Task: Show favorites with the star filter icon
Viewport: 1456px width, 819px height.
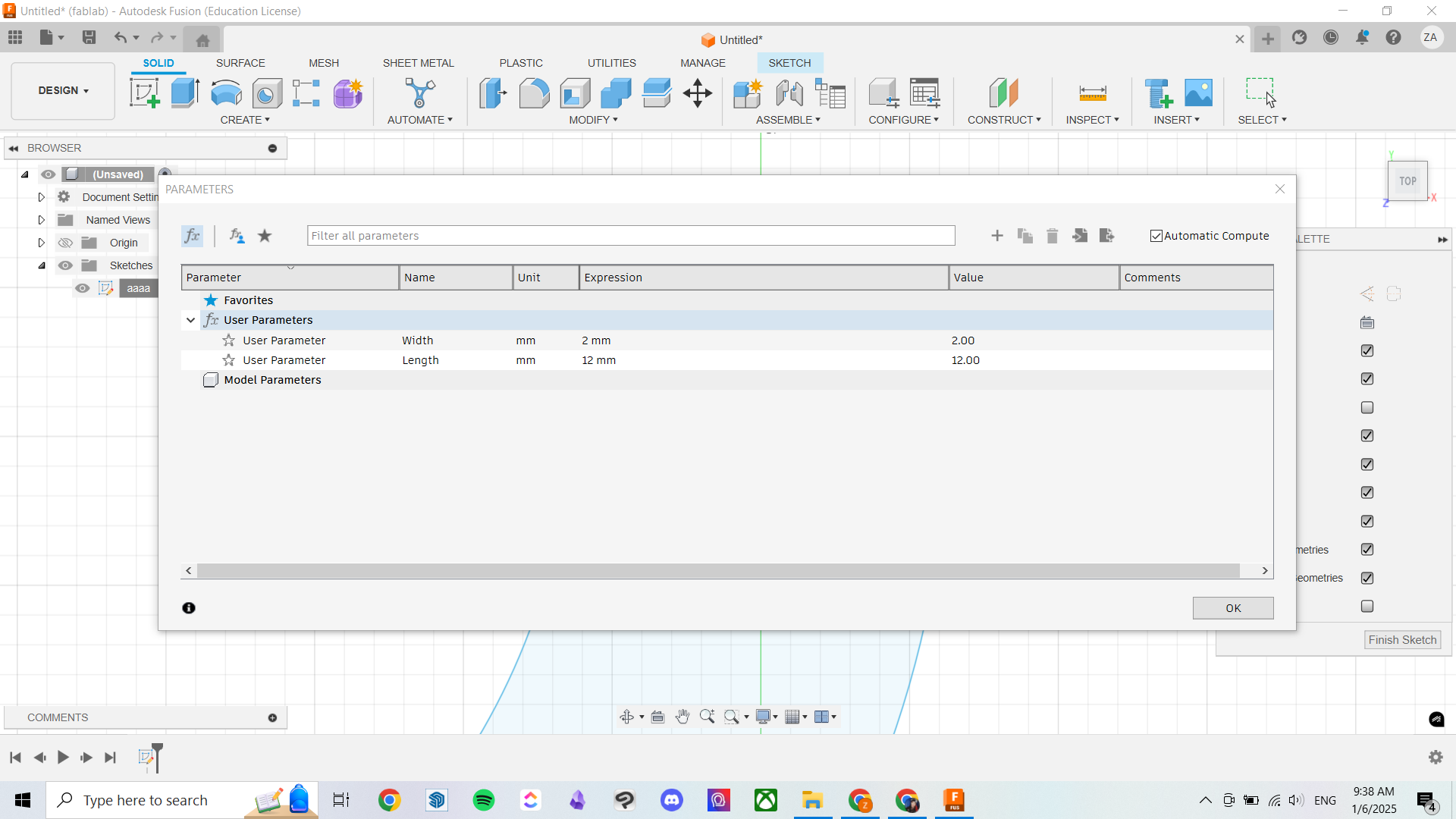Action: click(265, 236)
